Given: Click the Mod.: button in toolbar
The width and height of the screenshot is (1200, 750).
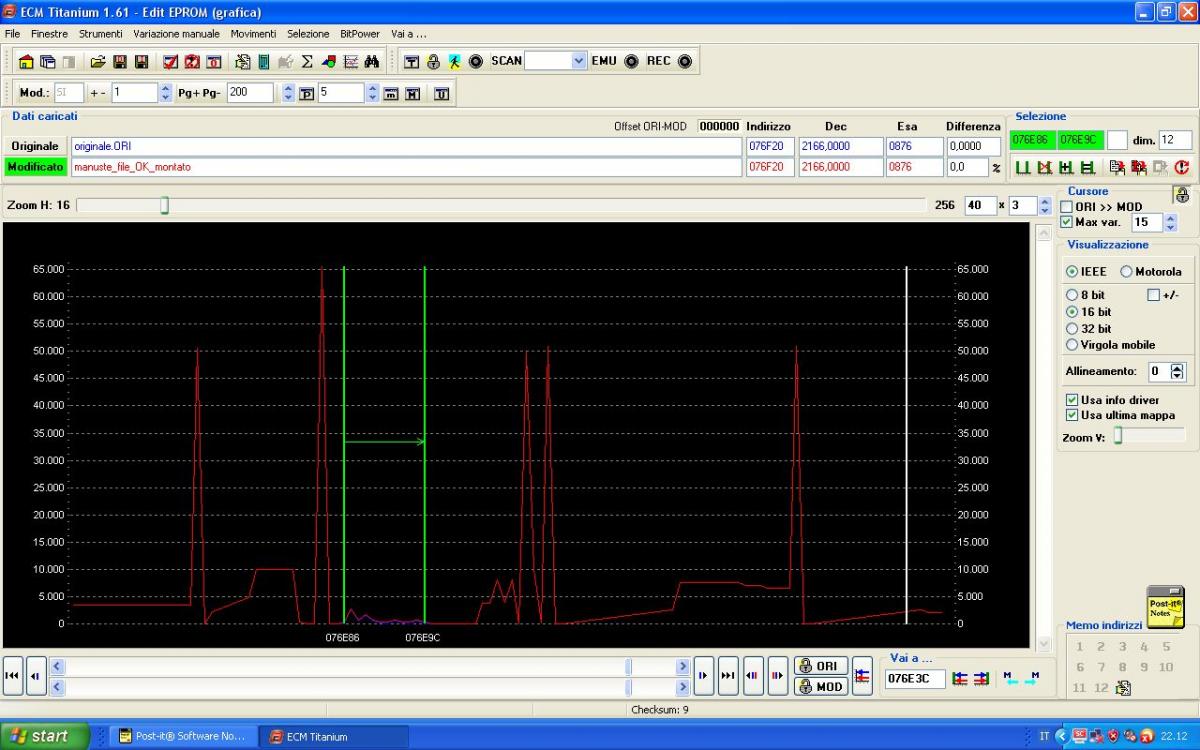Looking at the screenshot, I should [x=34, y=93].
